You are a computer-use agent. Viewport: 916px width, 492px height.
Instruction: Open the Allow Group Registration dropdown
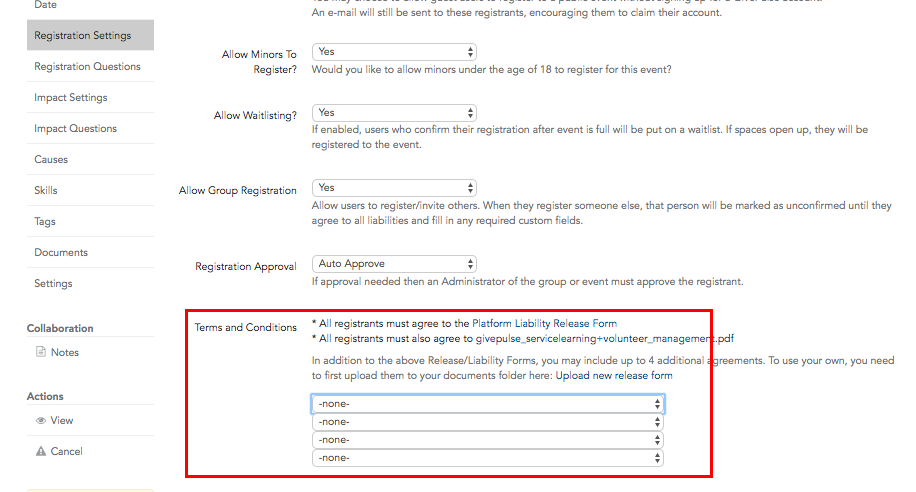click(x=394, y=188)
